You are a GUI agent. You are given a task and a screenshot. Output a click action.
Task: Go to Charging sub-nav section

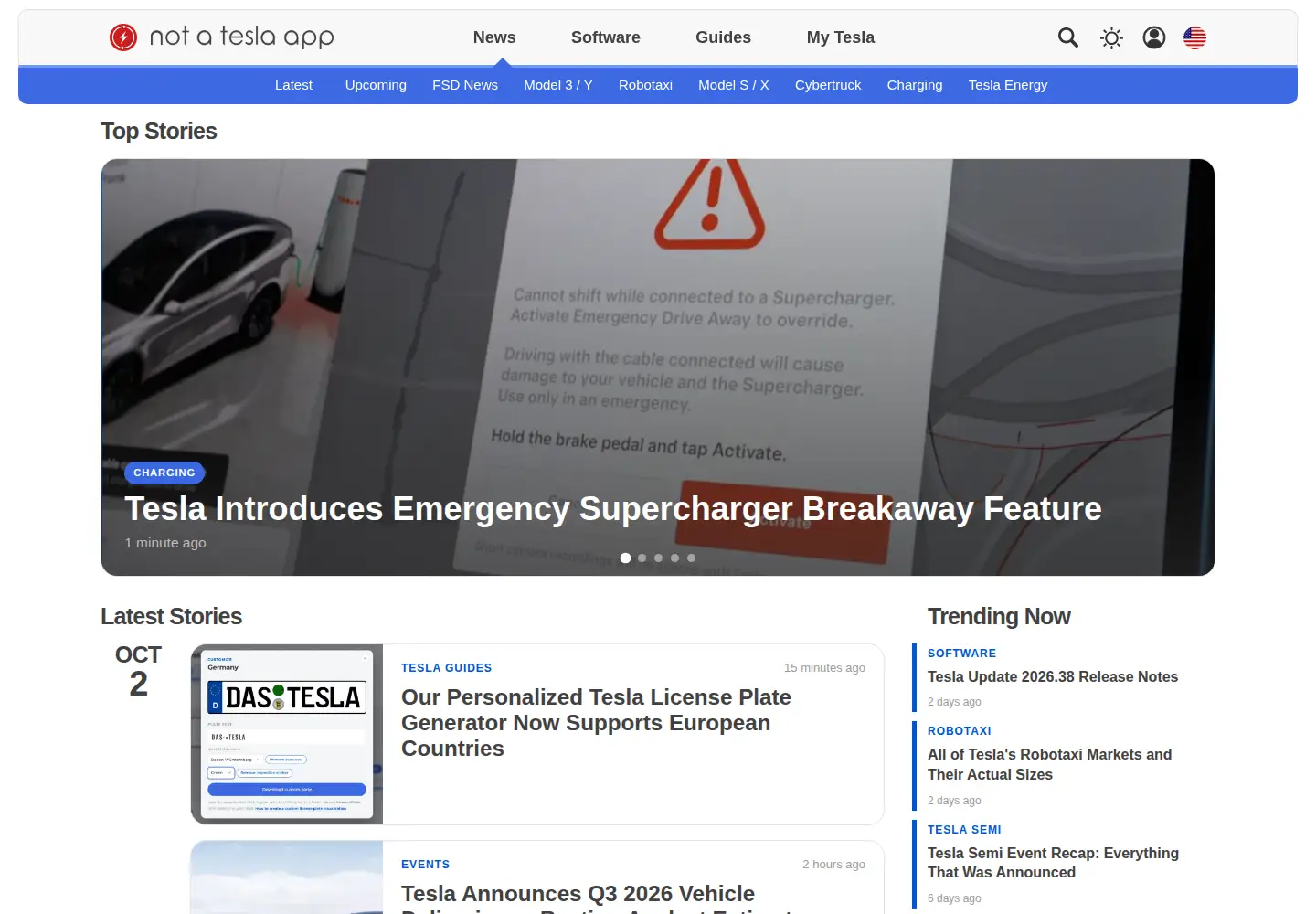coord(915,85)
